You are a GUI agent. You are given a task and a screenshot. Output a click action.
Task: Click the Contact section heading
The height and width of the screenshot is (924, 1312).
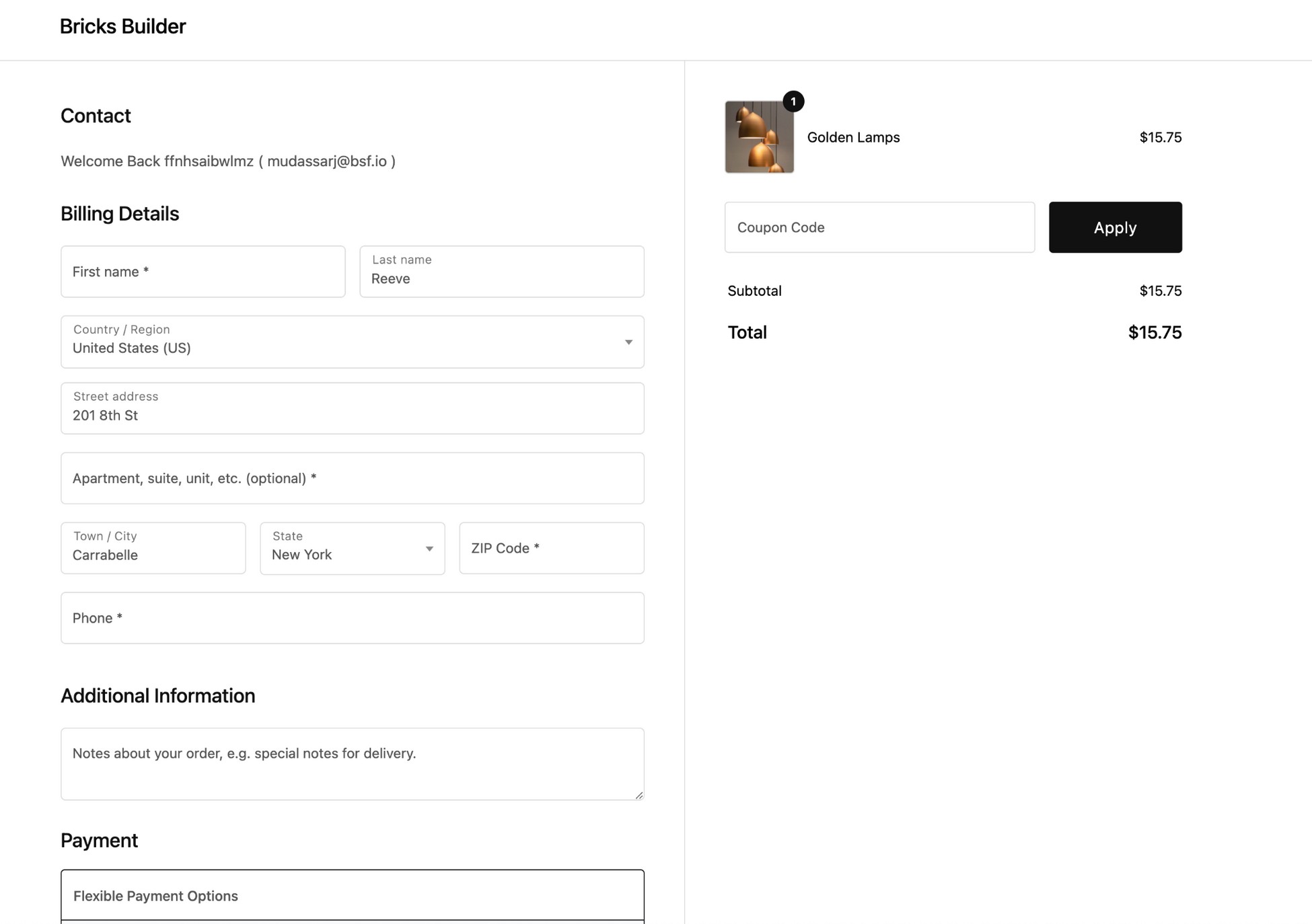coord(96,114)
